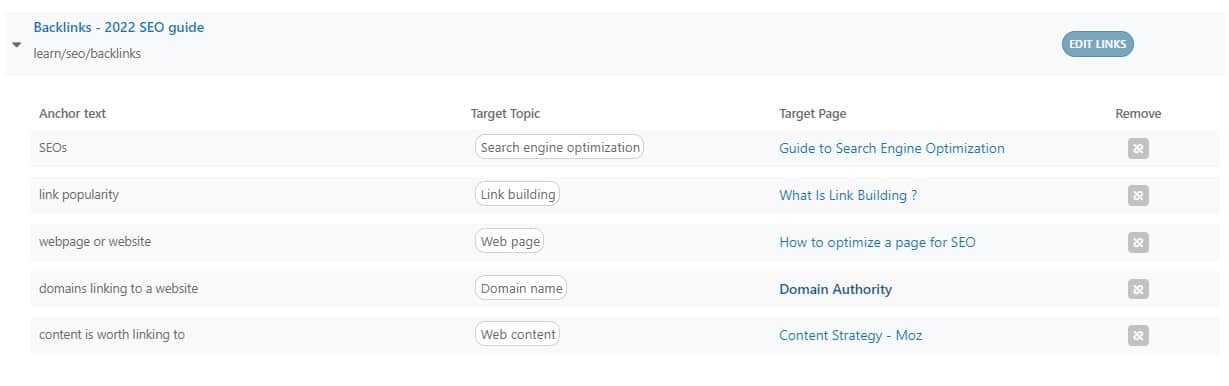Remove the SEOs anchor link

(x=1138, y=149)
